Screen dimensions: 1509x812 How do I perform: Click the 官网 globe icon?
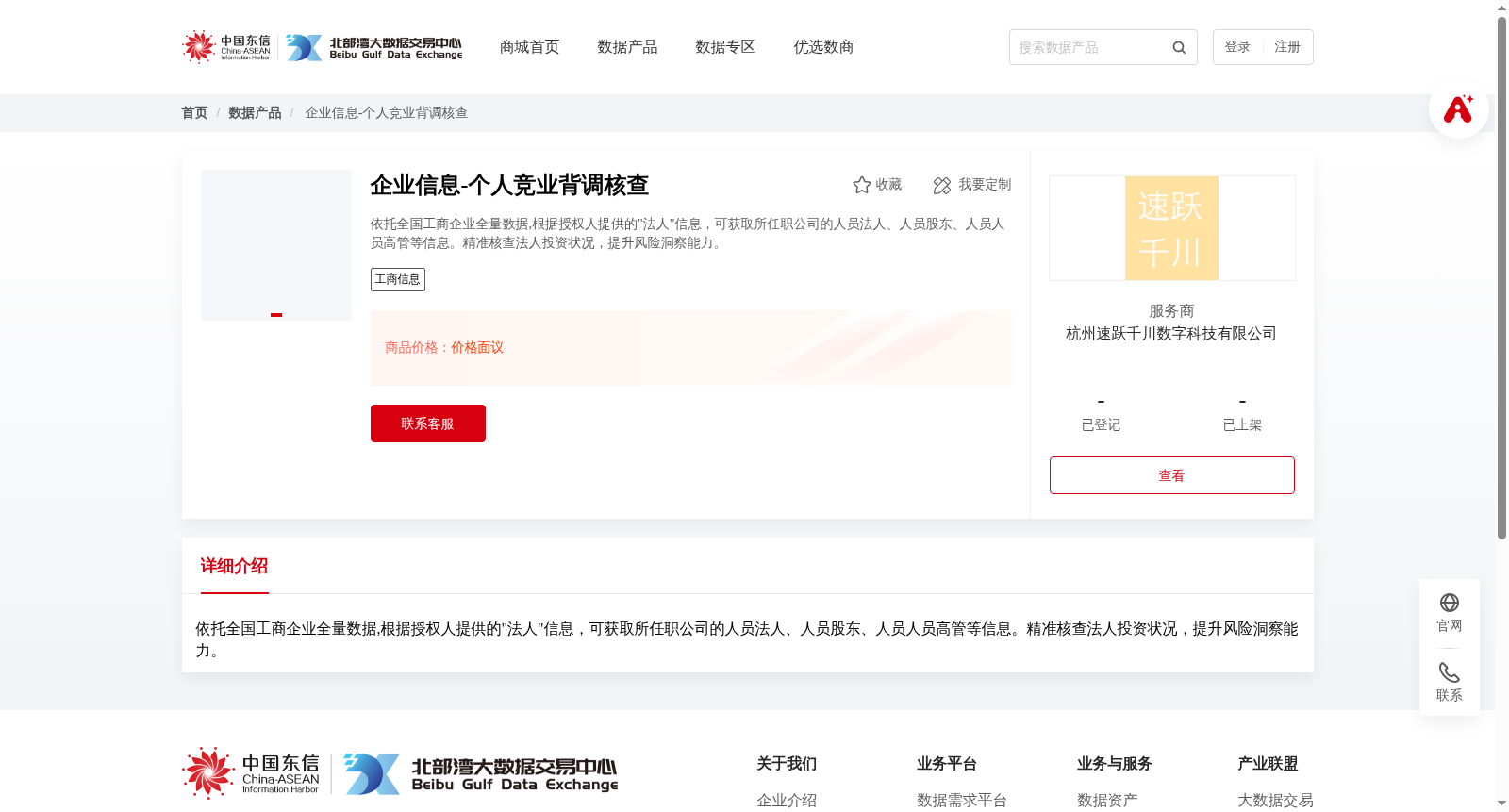pyautogui.click(x=1450, y=603)
